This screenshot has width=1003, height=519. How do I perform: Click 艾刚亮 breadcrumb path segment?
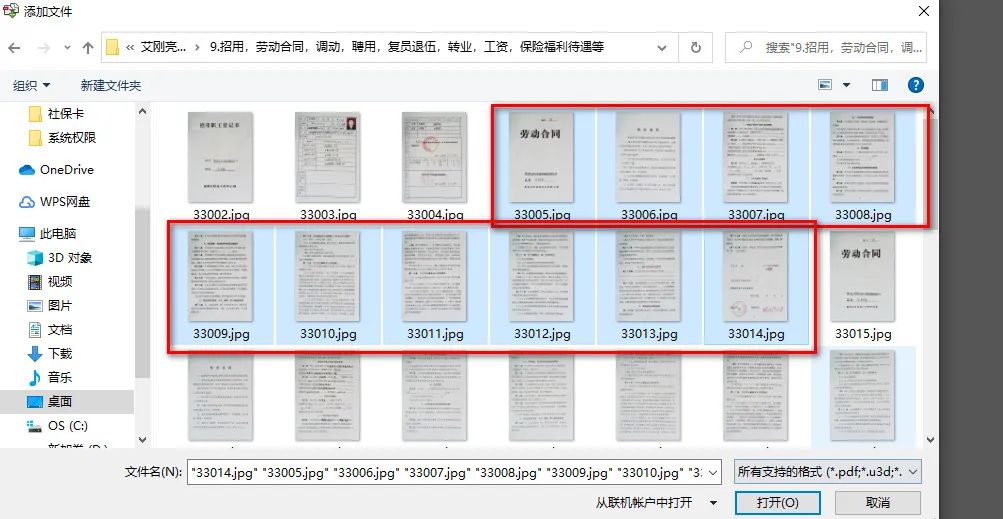(x=164, y=47)
